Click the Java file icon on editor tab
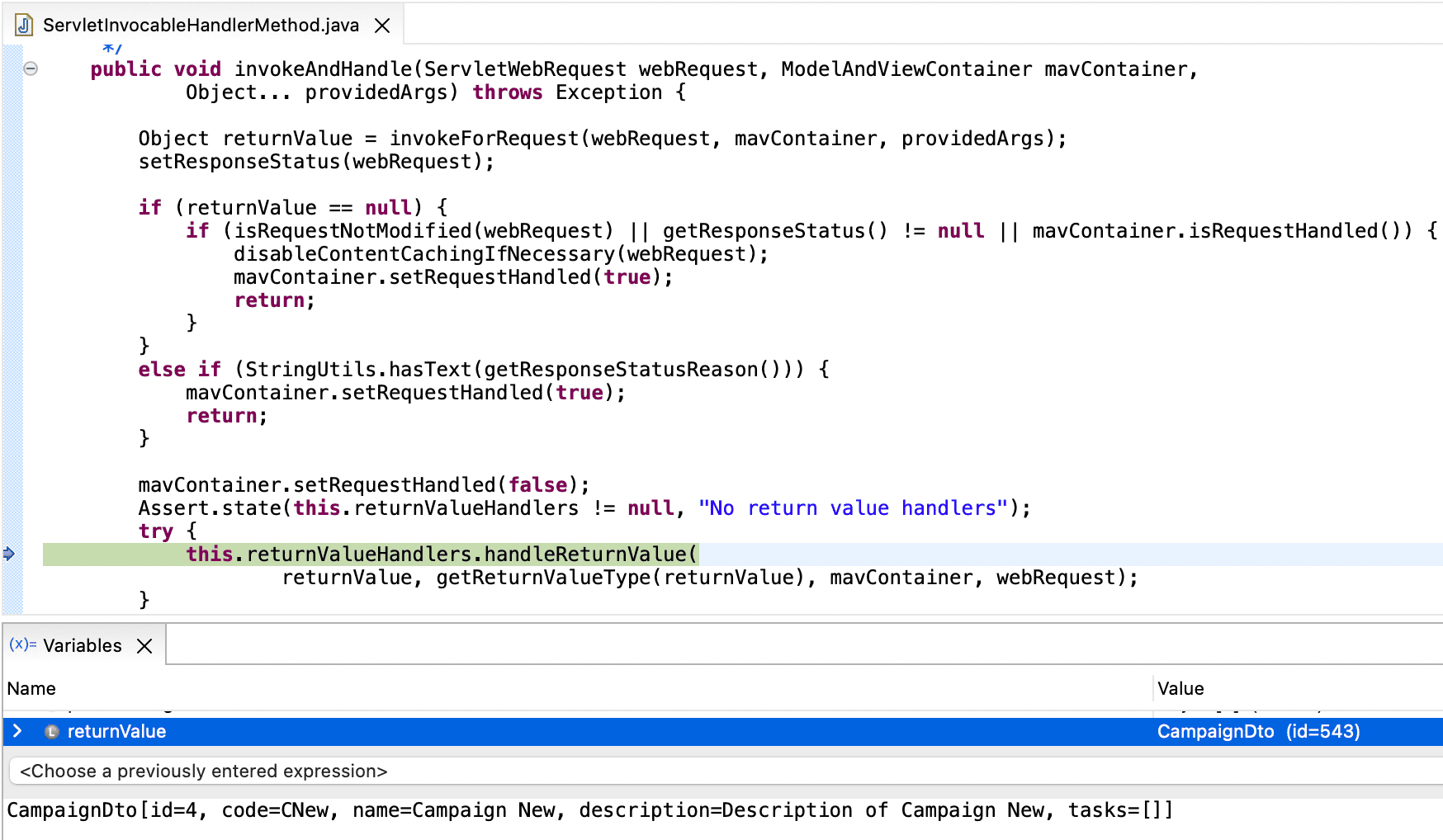The image size is (1443, 840). [x=24, y=25]
